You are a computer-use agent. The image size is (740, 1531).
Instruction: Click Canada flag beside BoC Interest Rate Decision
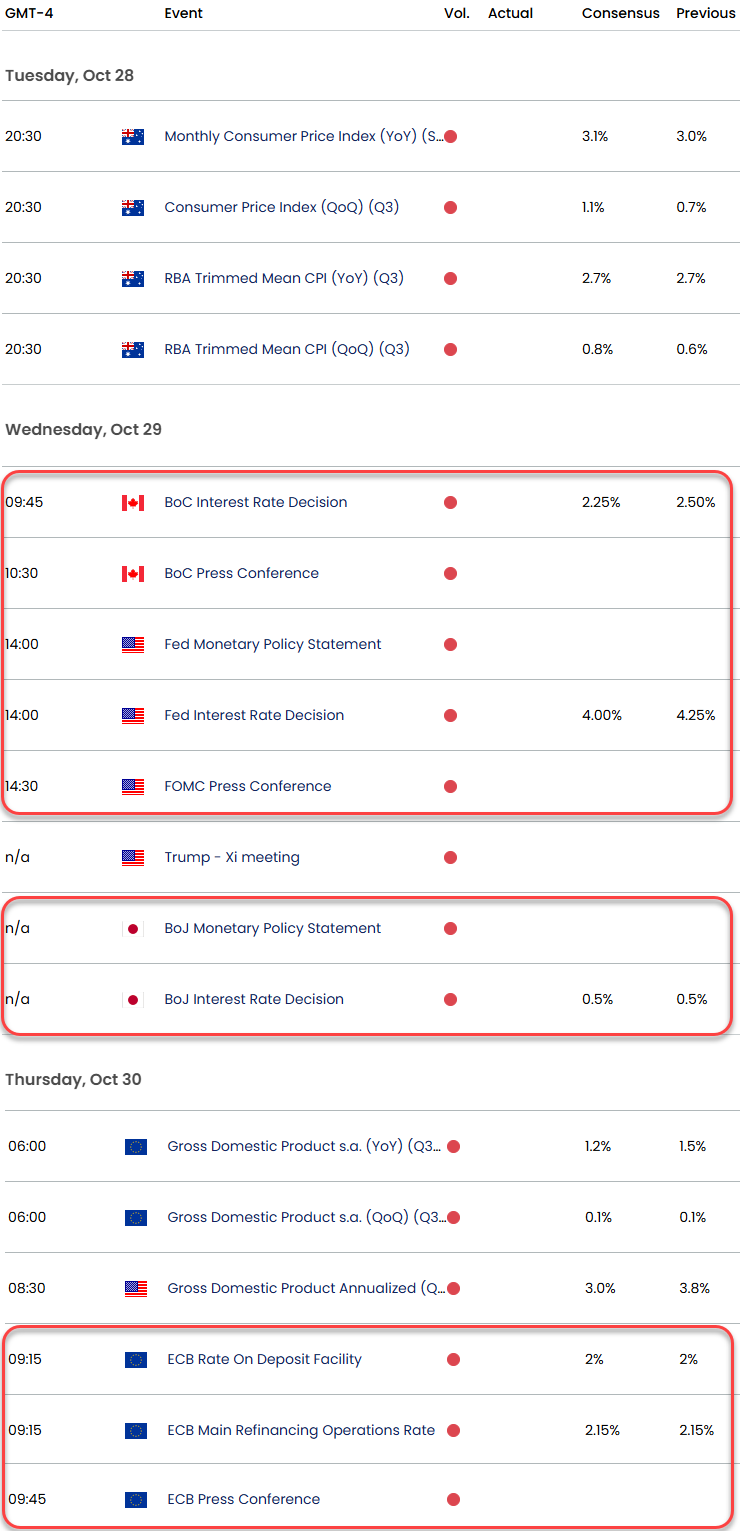[132, 503]
